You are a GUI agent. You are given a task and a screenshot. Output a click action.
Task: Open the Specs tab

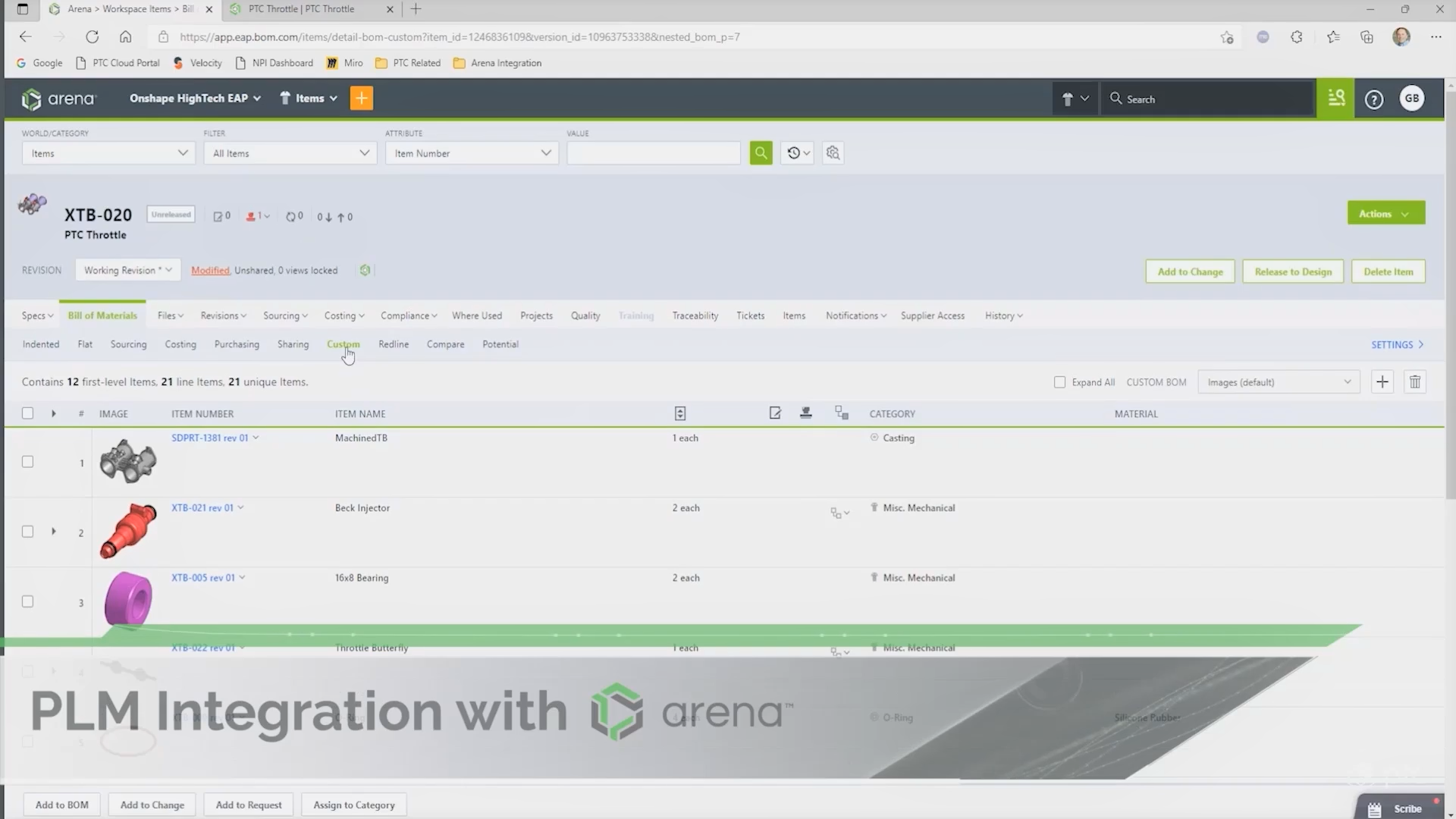(x=38, y=315)
